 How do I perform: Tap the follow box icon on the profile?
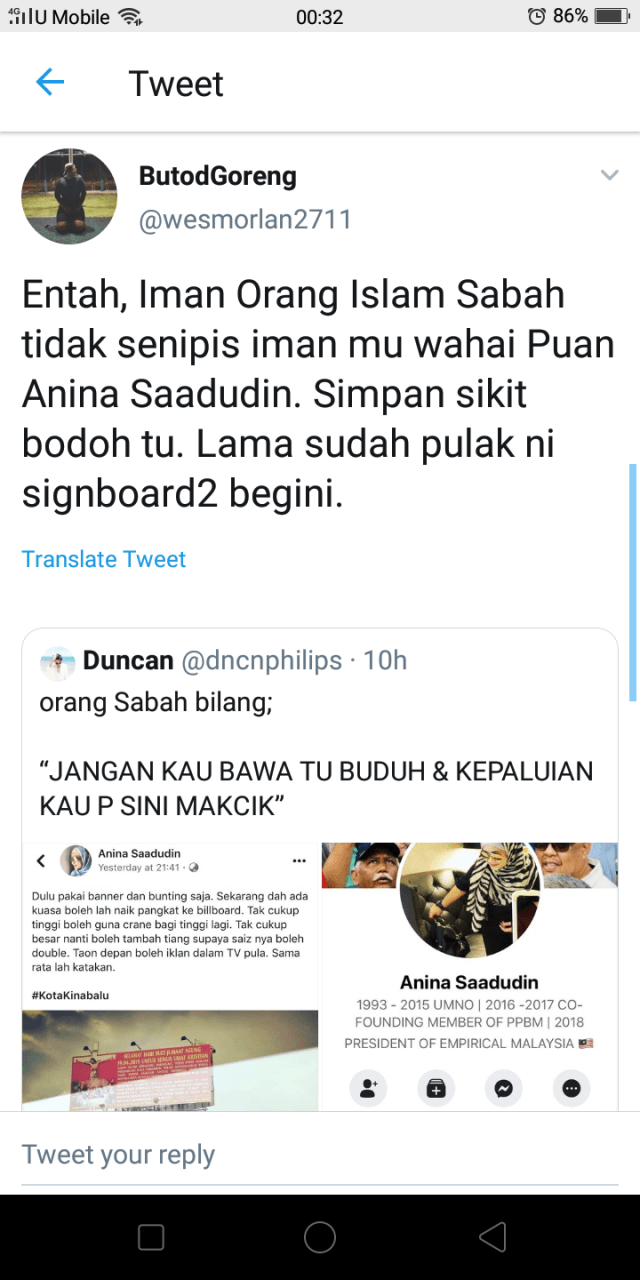(x=436, y=1088)
